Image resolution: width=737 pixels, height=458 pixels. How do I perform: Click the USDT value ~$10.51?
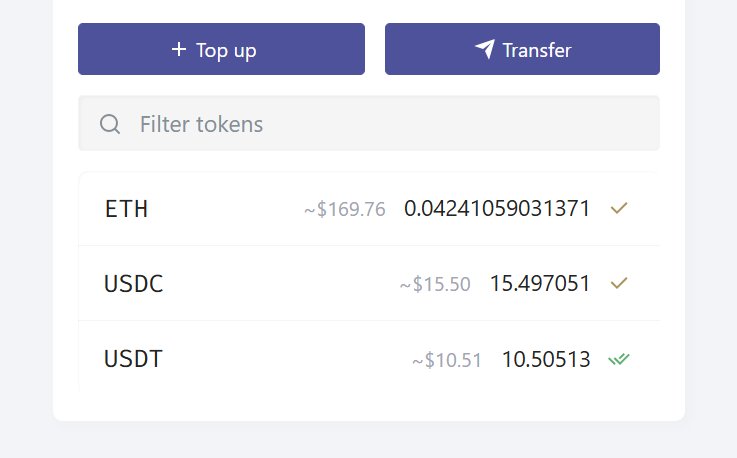pos(447,360)
